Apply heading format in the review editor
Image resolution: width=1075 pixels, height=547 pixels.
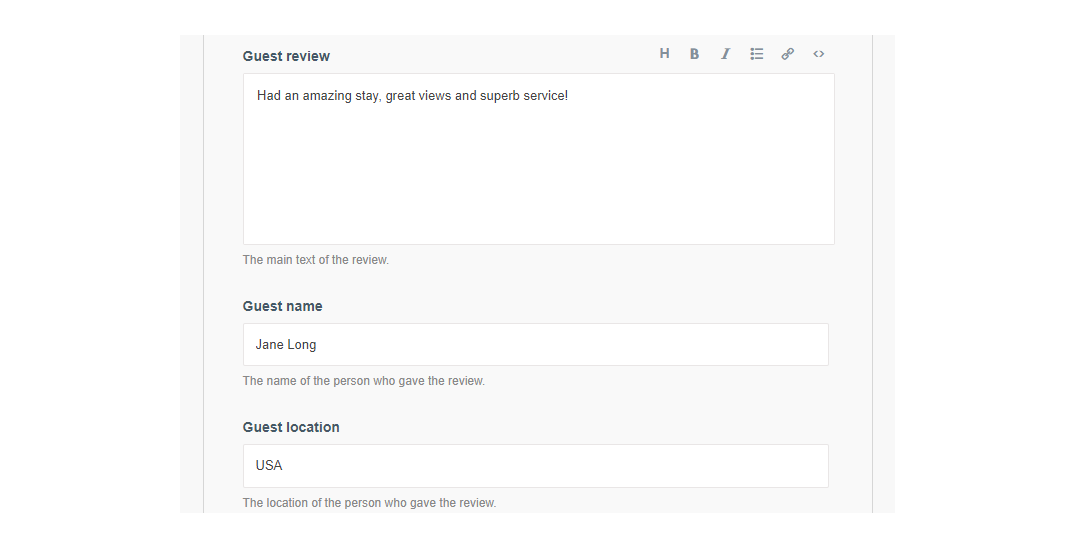click(x=664, y=54)
